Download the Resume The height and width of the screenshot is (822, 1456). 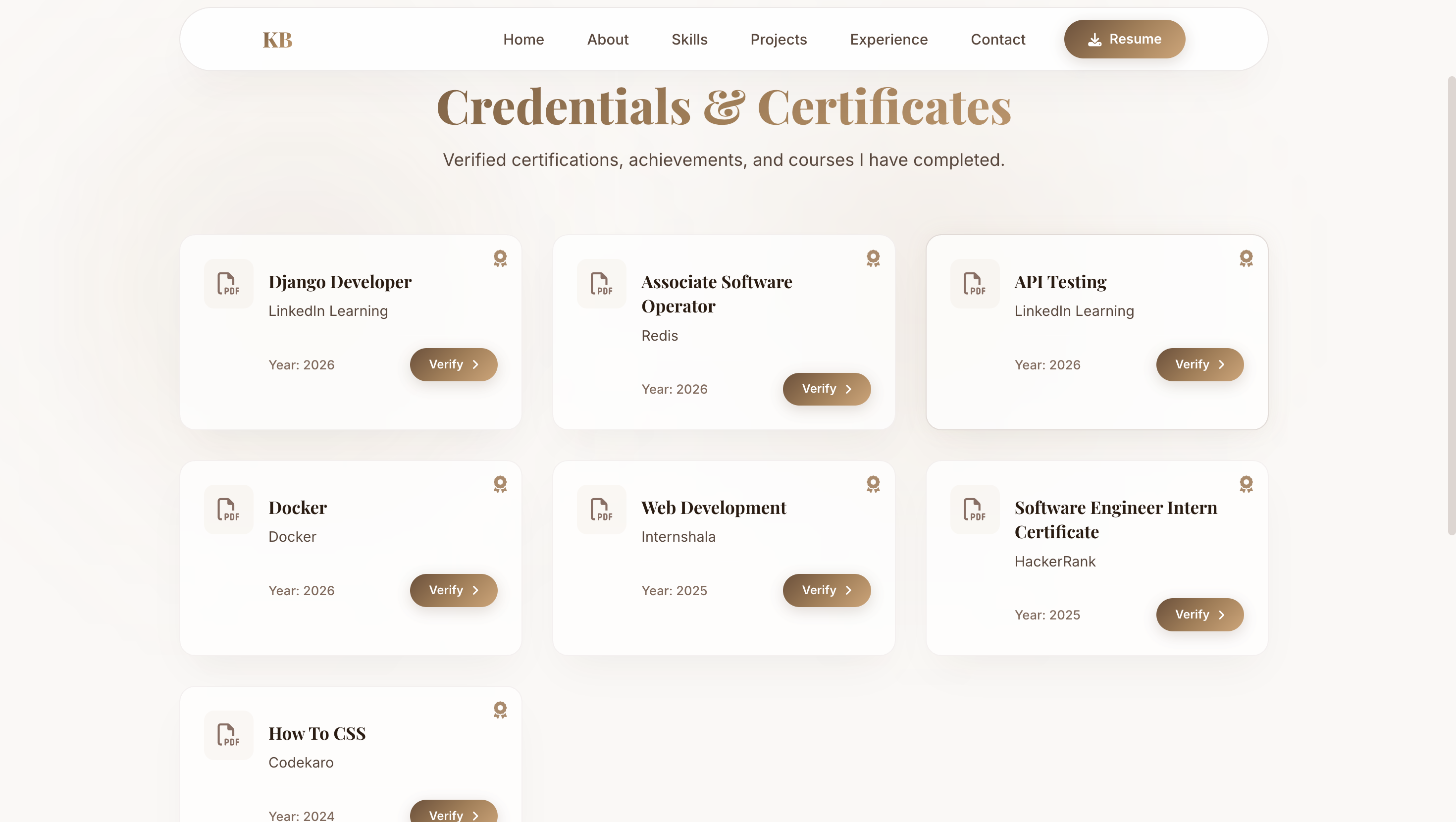pyautogui.click(x=1124, y=39)
